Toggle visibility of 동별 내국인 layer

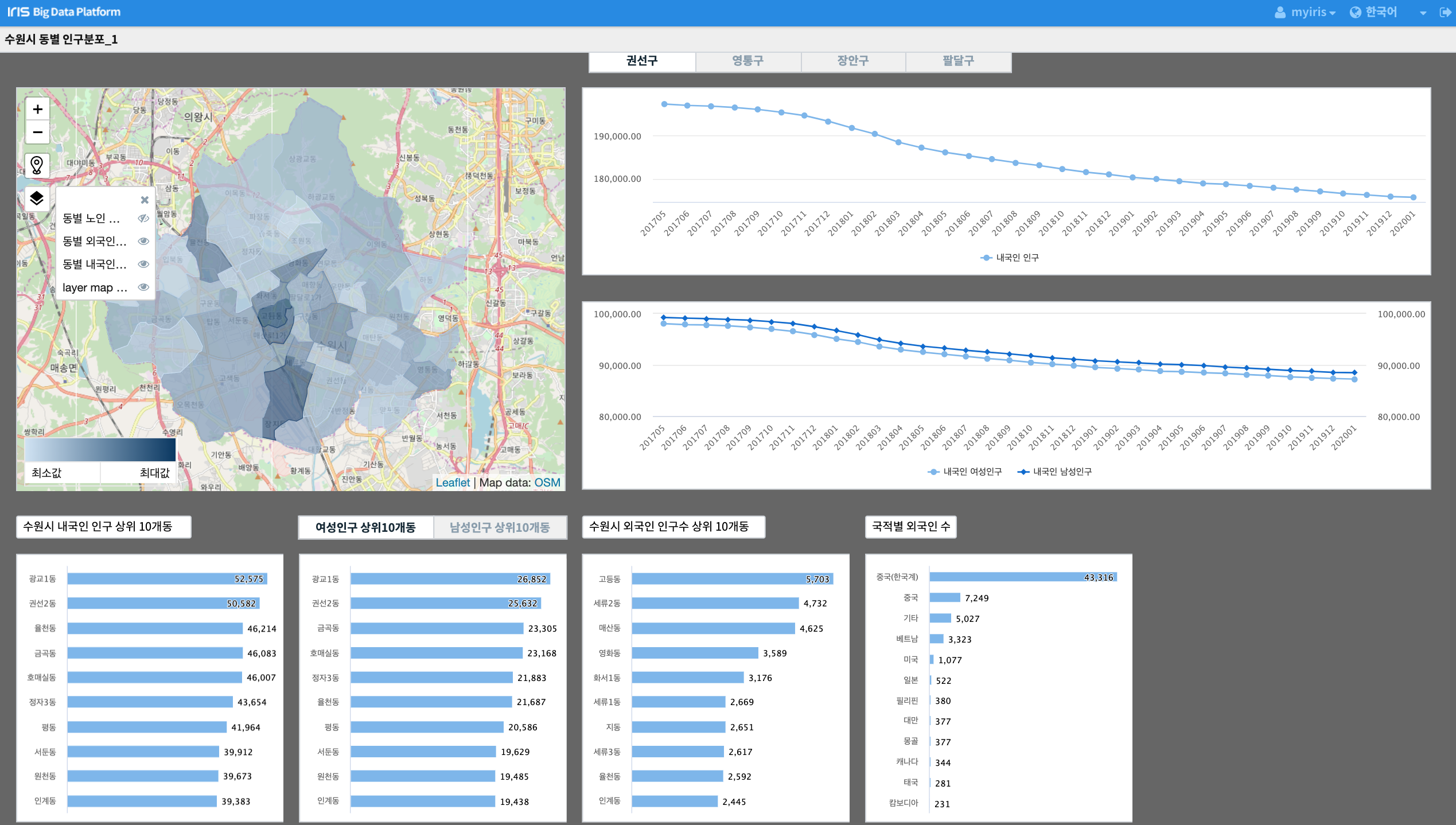143,264
